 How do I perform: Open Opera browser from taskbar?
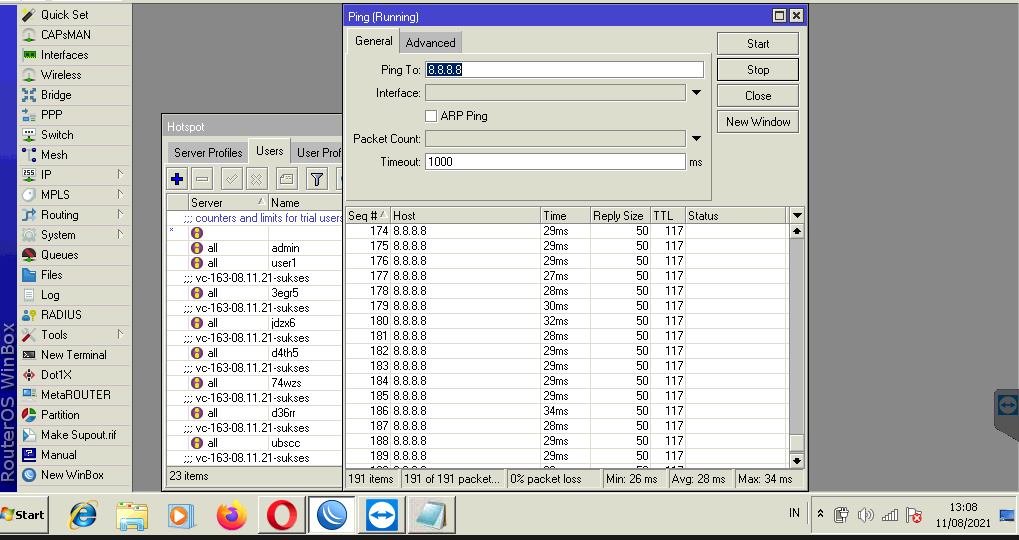[282, 516]
